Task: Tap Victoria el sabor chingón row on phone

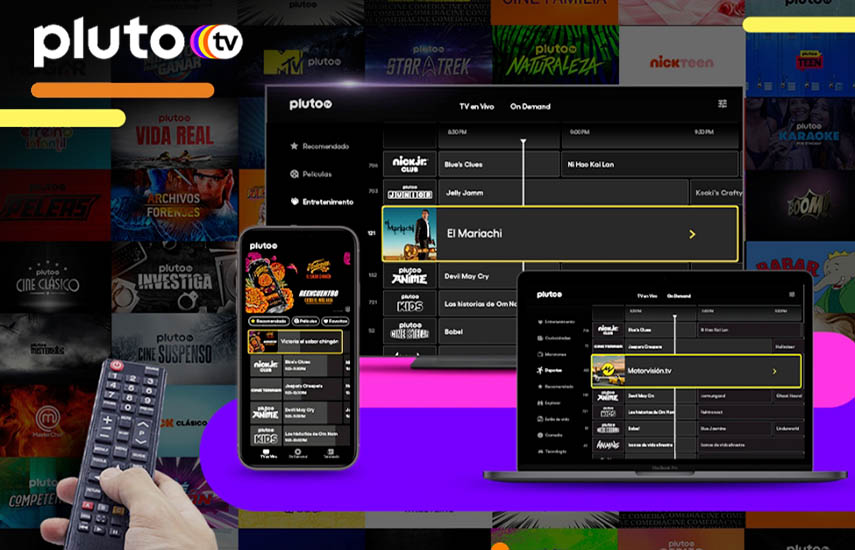Action: (x=295, y=342)
